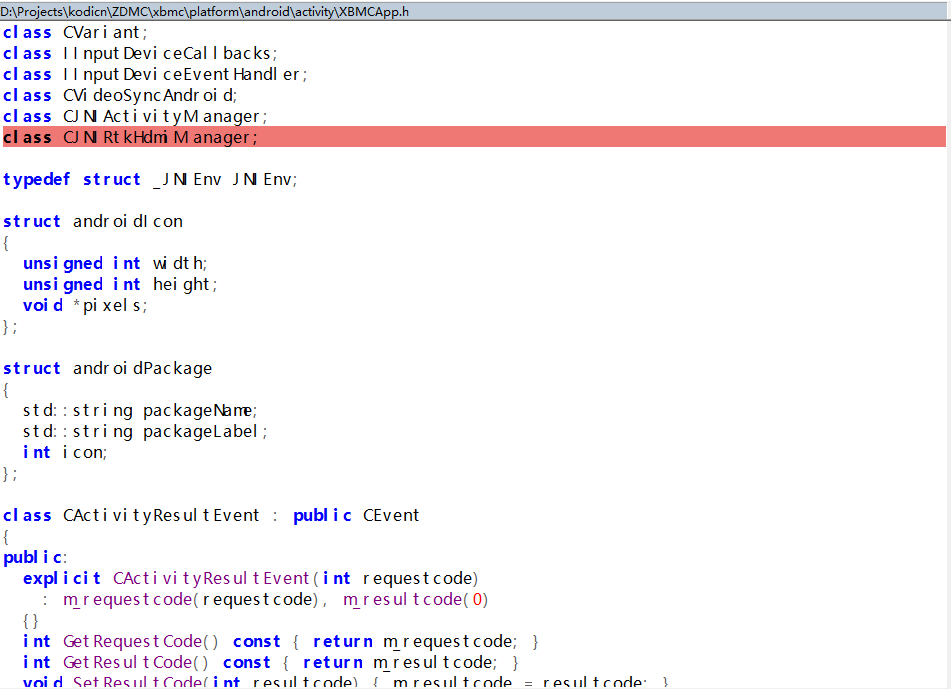Click m_resultcode in the initializer list

403,600
